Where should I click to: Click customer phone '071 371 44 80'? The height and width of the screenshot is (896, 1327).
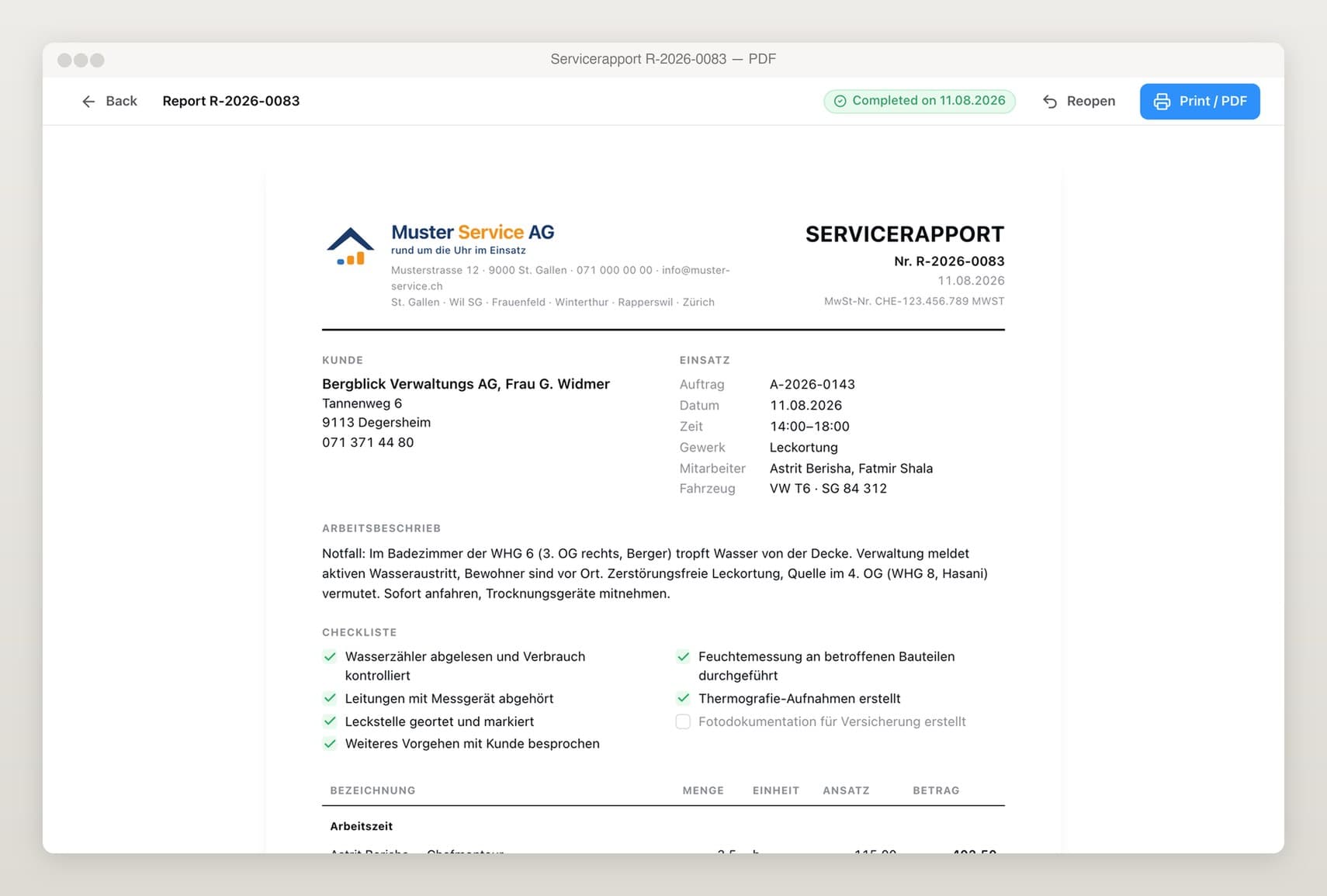tap(368, 442)
